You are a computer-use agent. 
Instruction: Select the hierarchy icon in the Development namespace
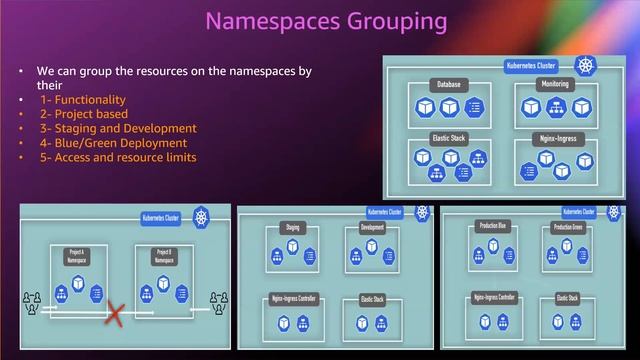(x=356, y=256)
